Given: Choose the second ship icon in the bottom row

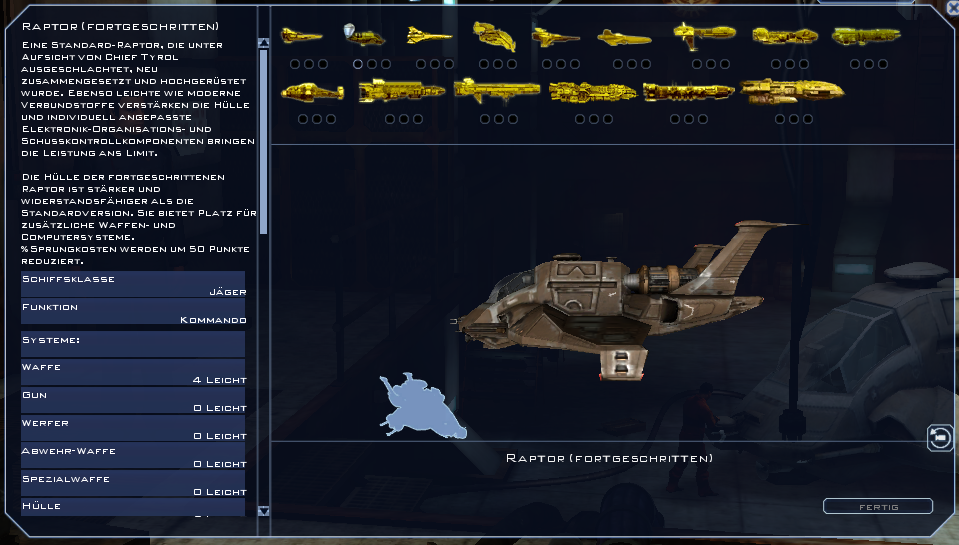Looking at the screenshot, I should tap(401, 91).
